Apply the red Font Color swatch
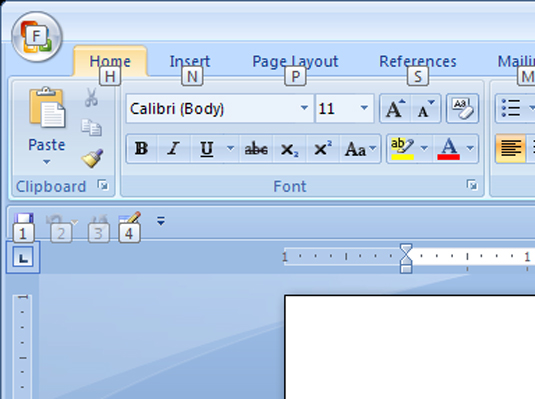Screen dimensions: 535x399 (x=448, y=149)
